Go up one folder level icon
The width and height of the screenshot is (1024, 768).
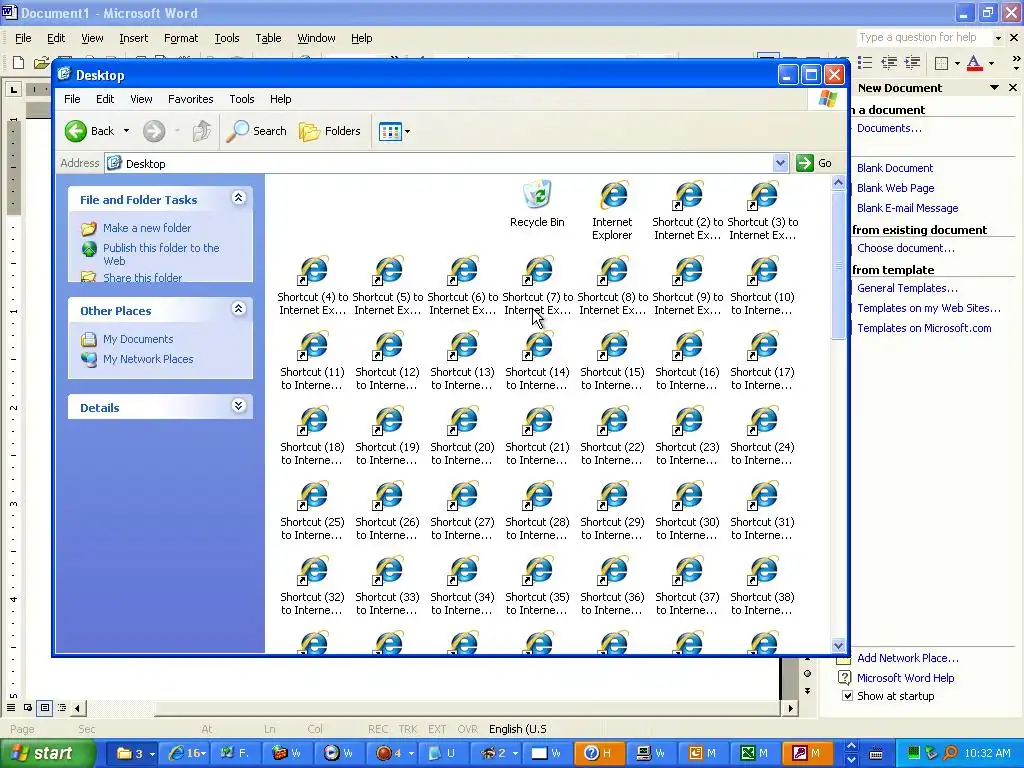[x=202, y=131]
